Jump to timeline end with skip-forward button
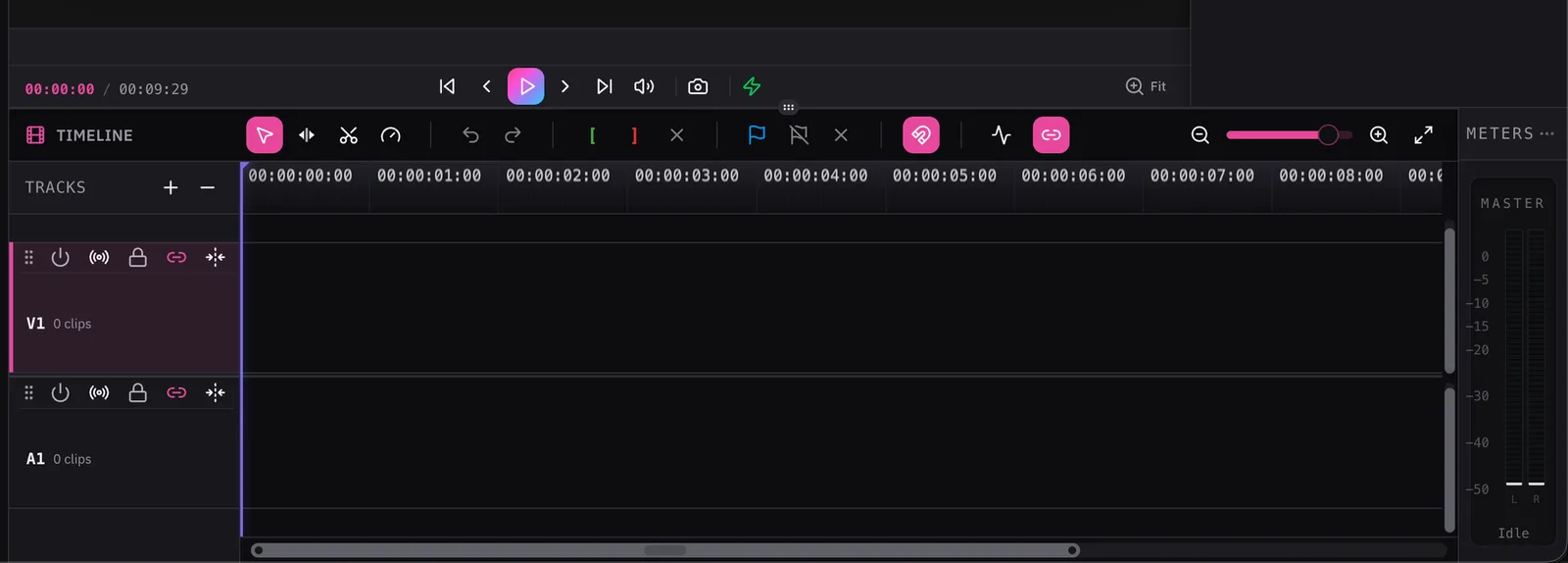The width and height of the screenshot is (1568, 563). [605, 86]
